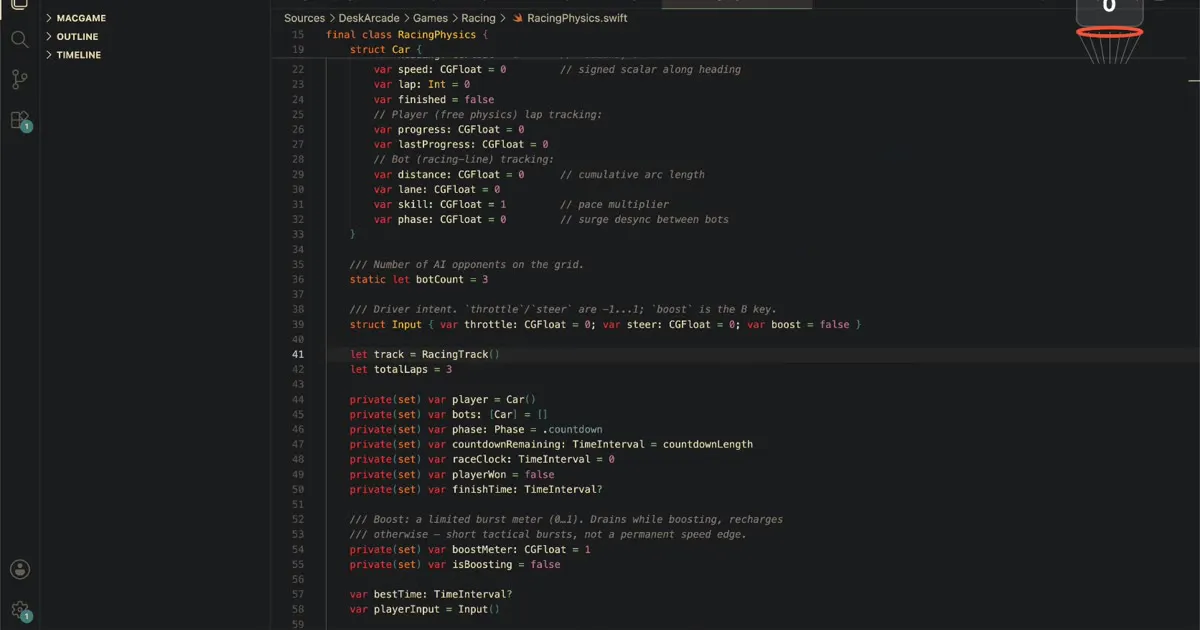The image size is (1200, 630).
Task: Open the Source Control view
Action: tap(19, 80)
